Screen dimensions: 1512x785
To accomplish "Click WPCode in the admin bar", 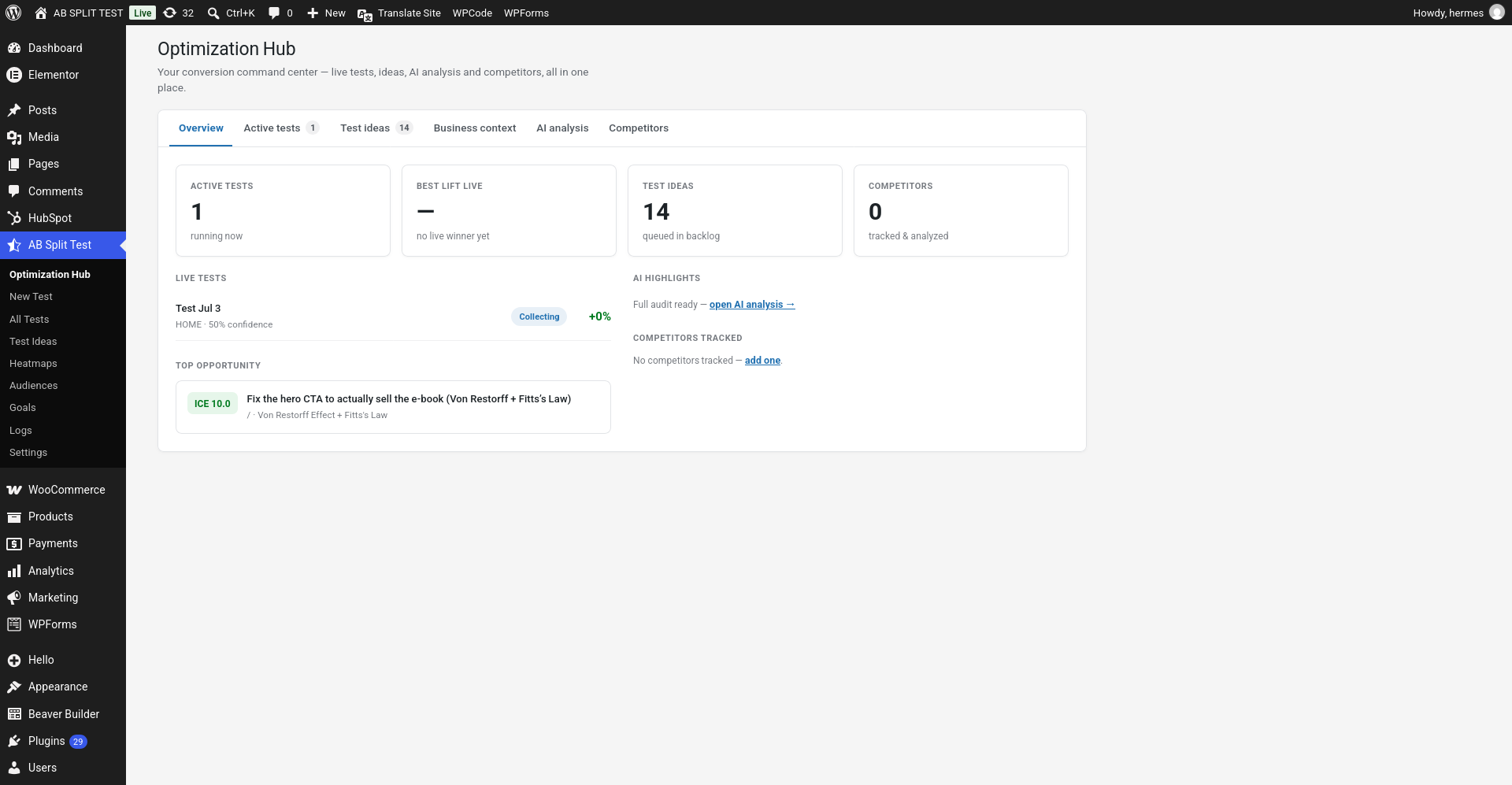I will pos(472,13).
